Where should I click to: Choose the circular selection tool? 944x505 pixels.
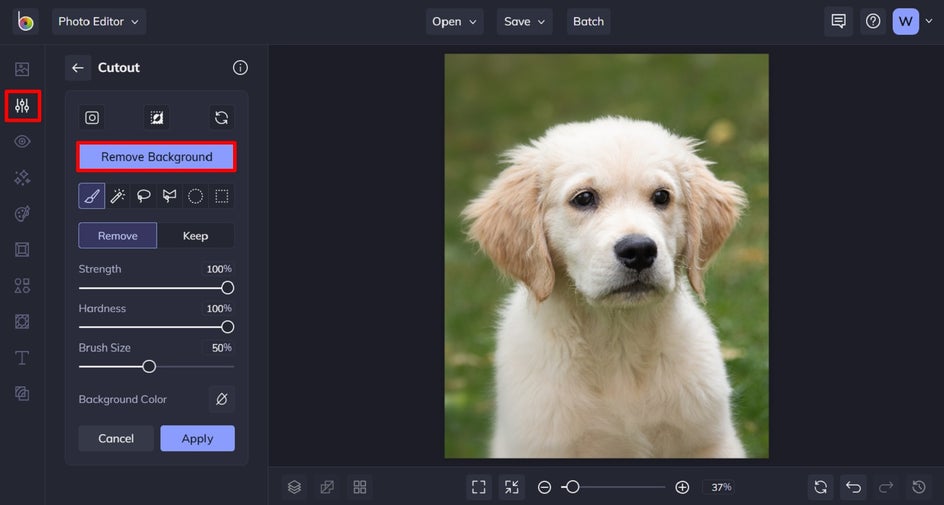[x=196, y=196]
